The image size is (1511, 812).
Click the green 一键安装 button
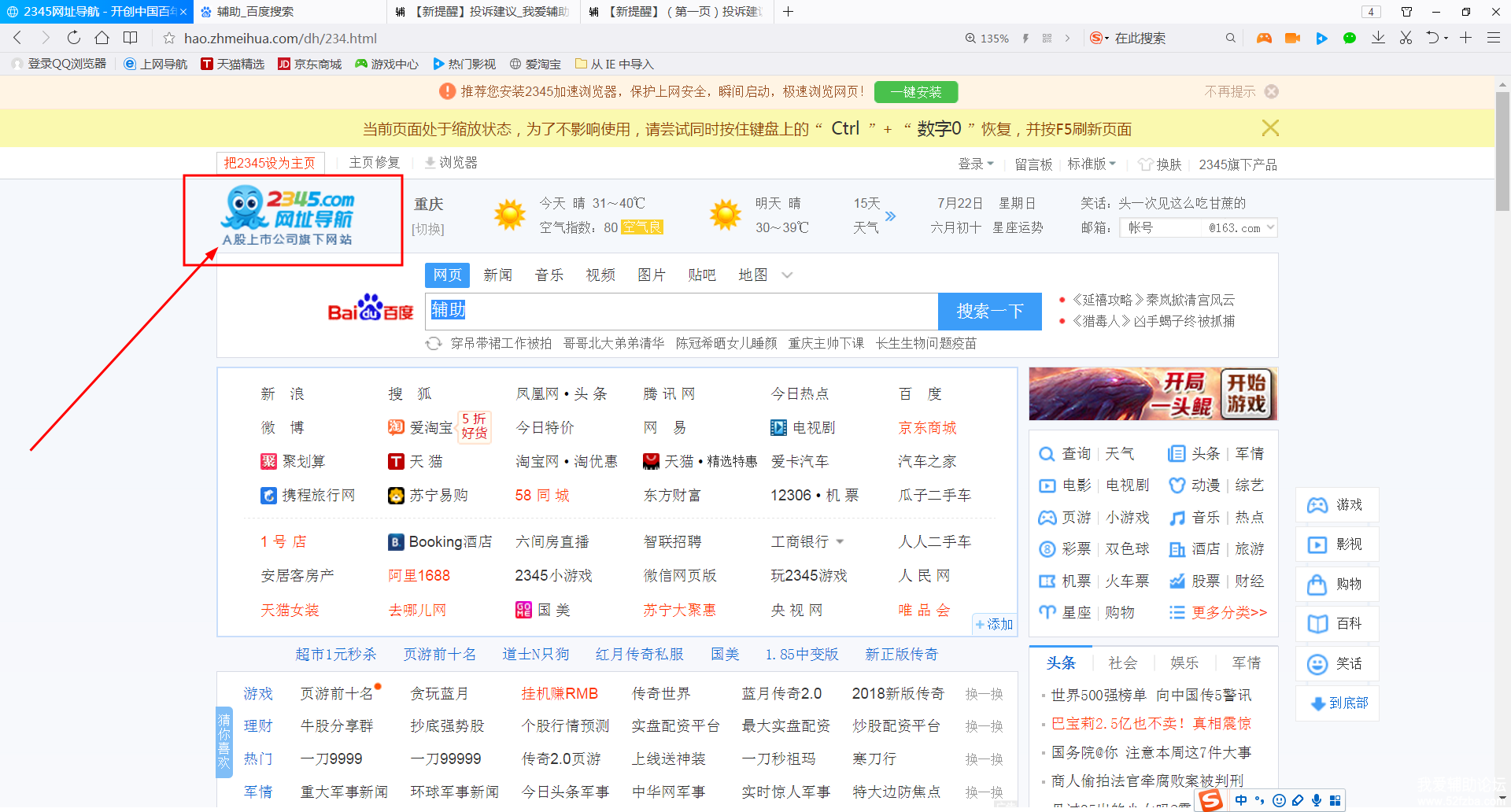point(916,92)
